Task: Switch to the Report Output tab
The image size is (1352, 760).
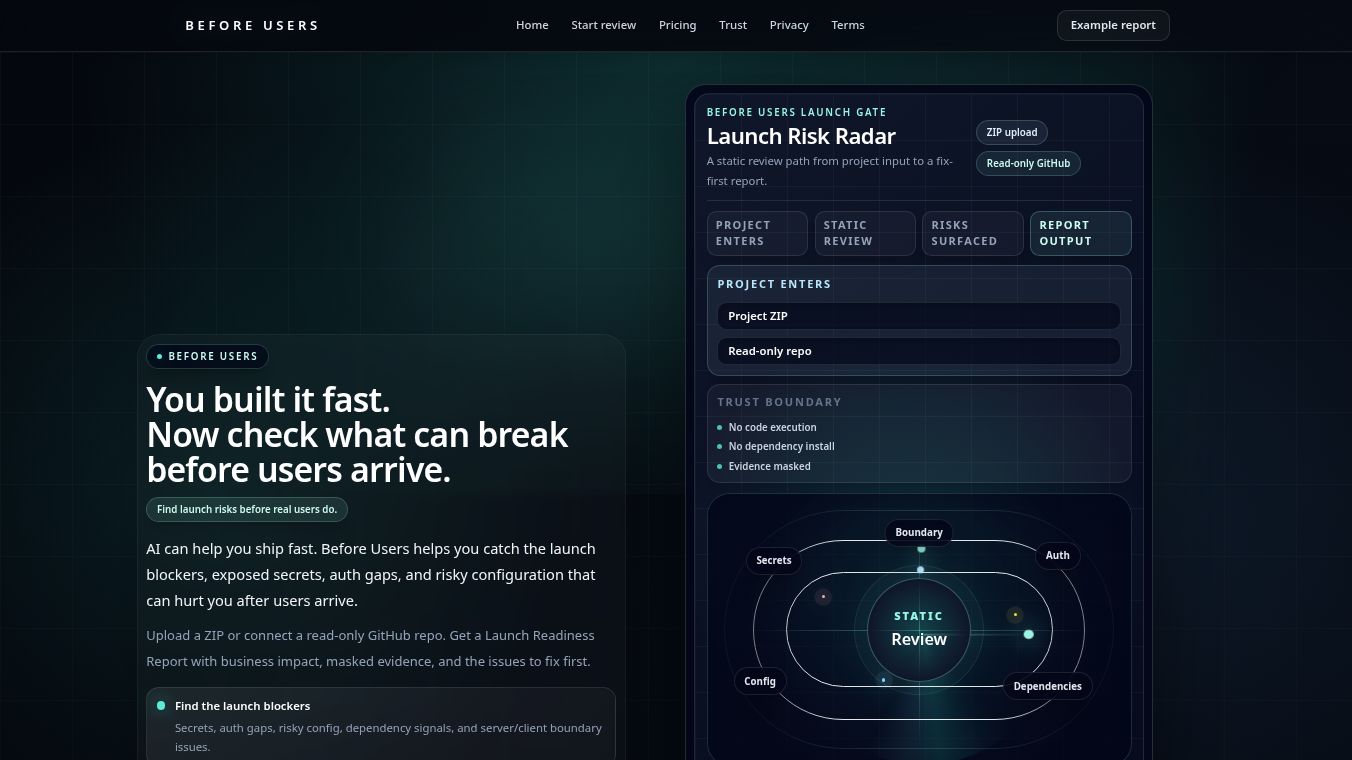Action: click(1081, 233)
